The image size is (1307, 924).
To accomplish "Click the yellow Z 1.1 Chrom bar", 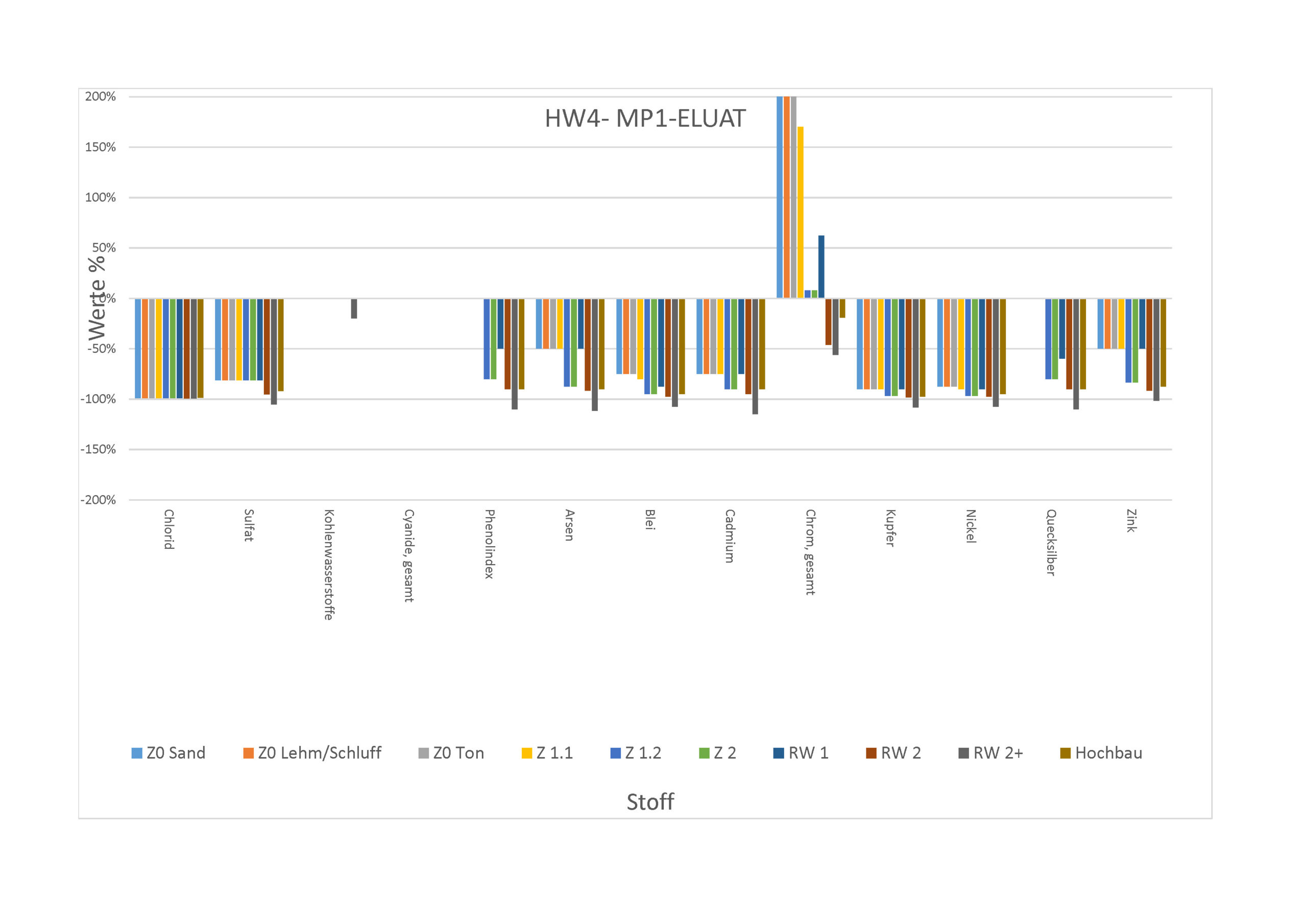I will 801,212.
